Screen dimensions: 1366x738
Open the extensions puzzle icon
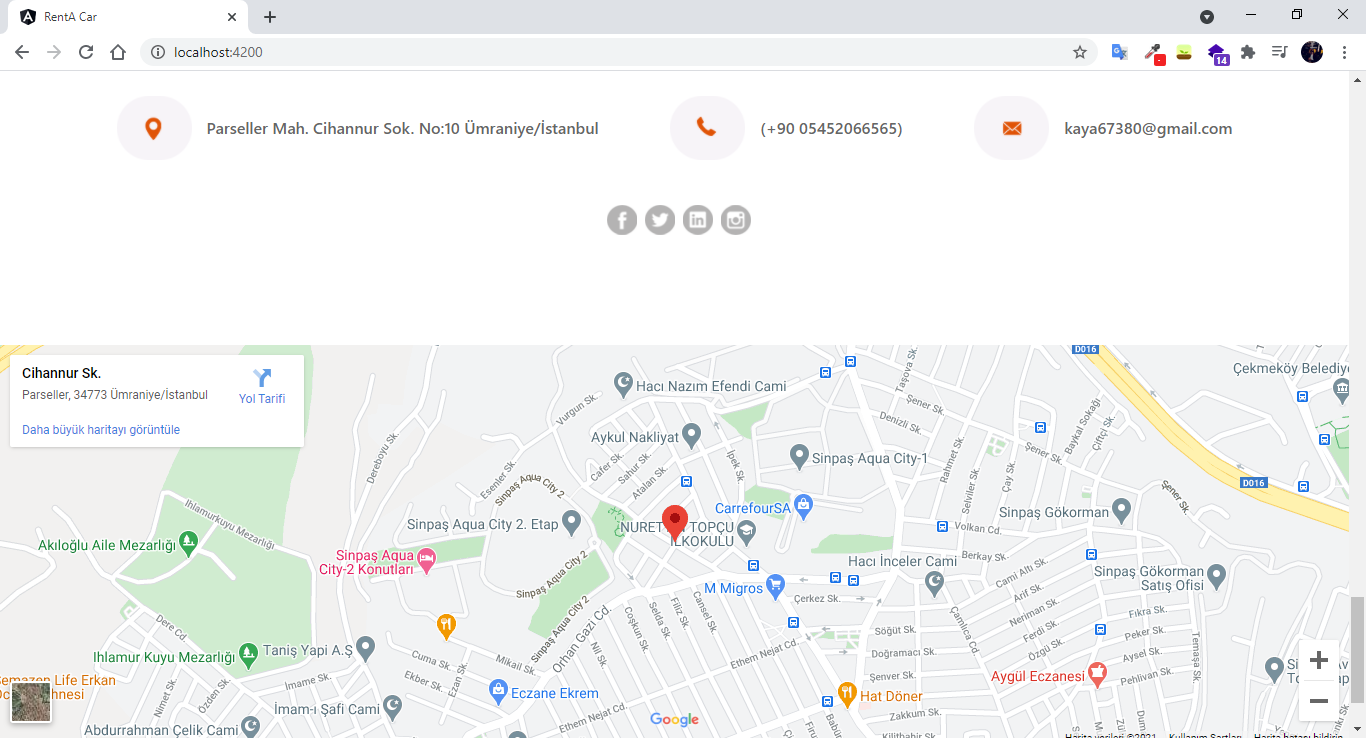pyautogui.click(x=1248, y=52)
